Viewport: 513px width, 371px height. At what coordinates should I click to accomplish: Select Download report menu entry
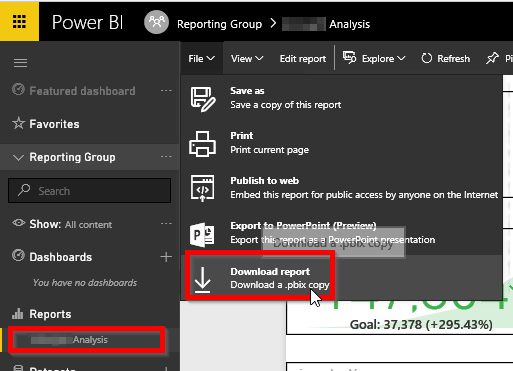342,278
